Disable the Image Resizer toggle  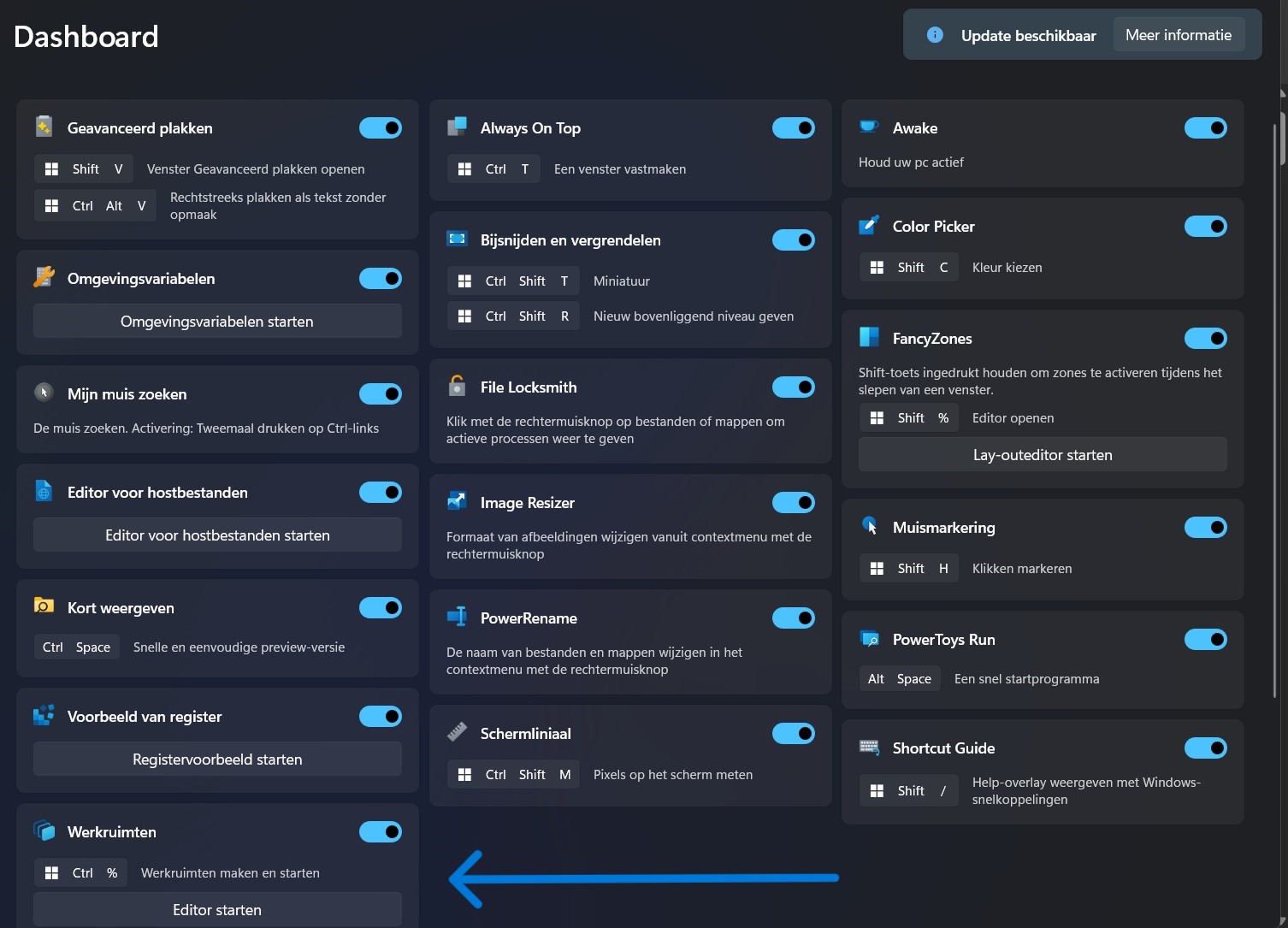point(794,502)
